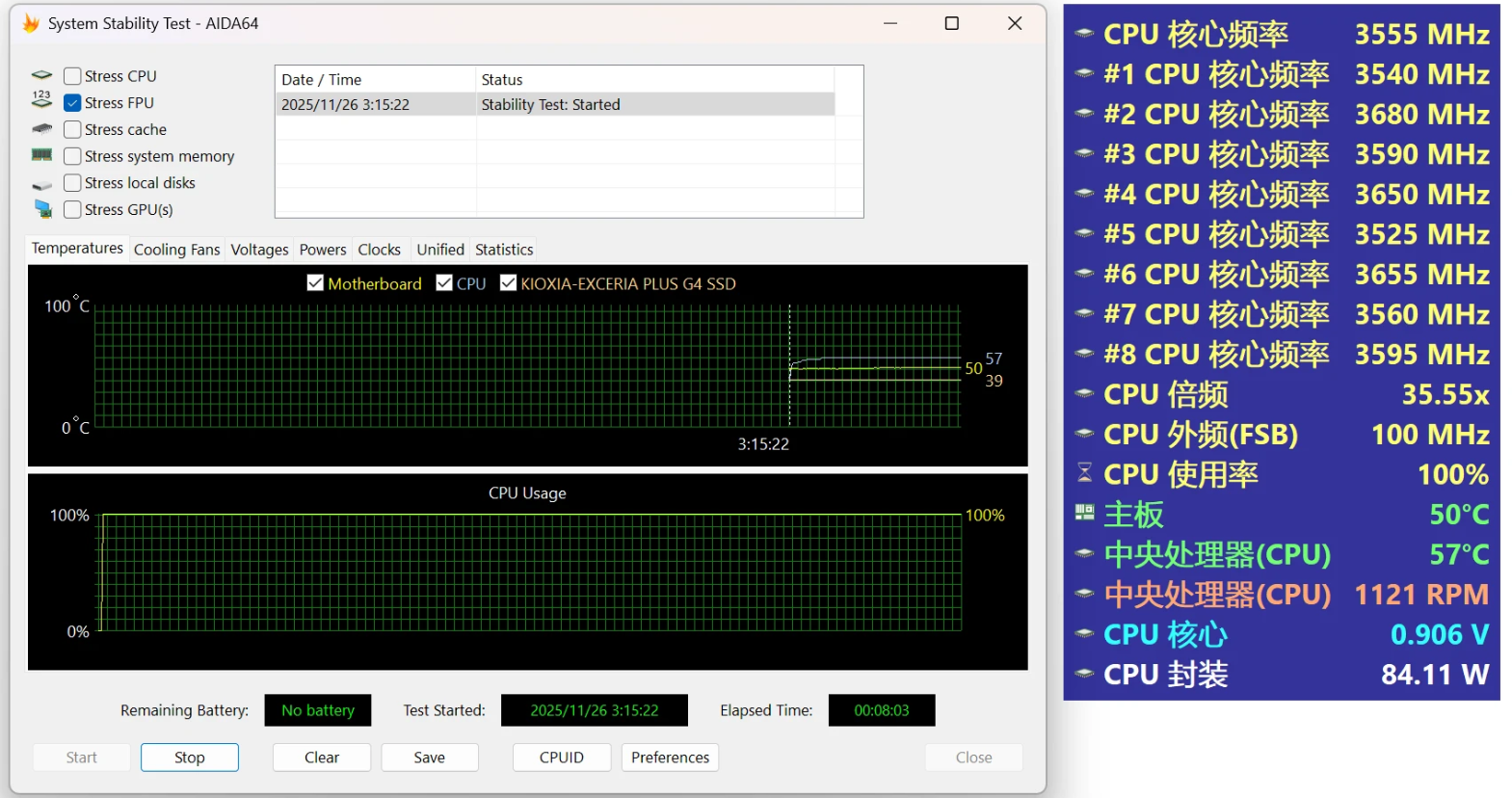Open the Statistics tab
The image size is (1512, 798).
504,250
